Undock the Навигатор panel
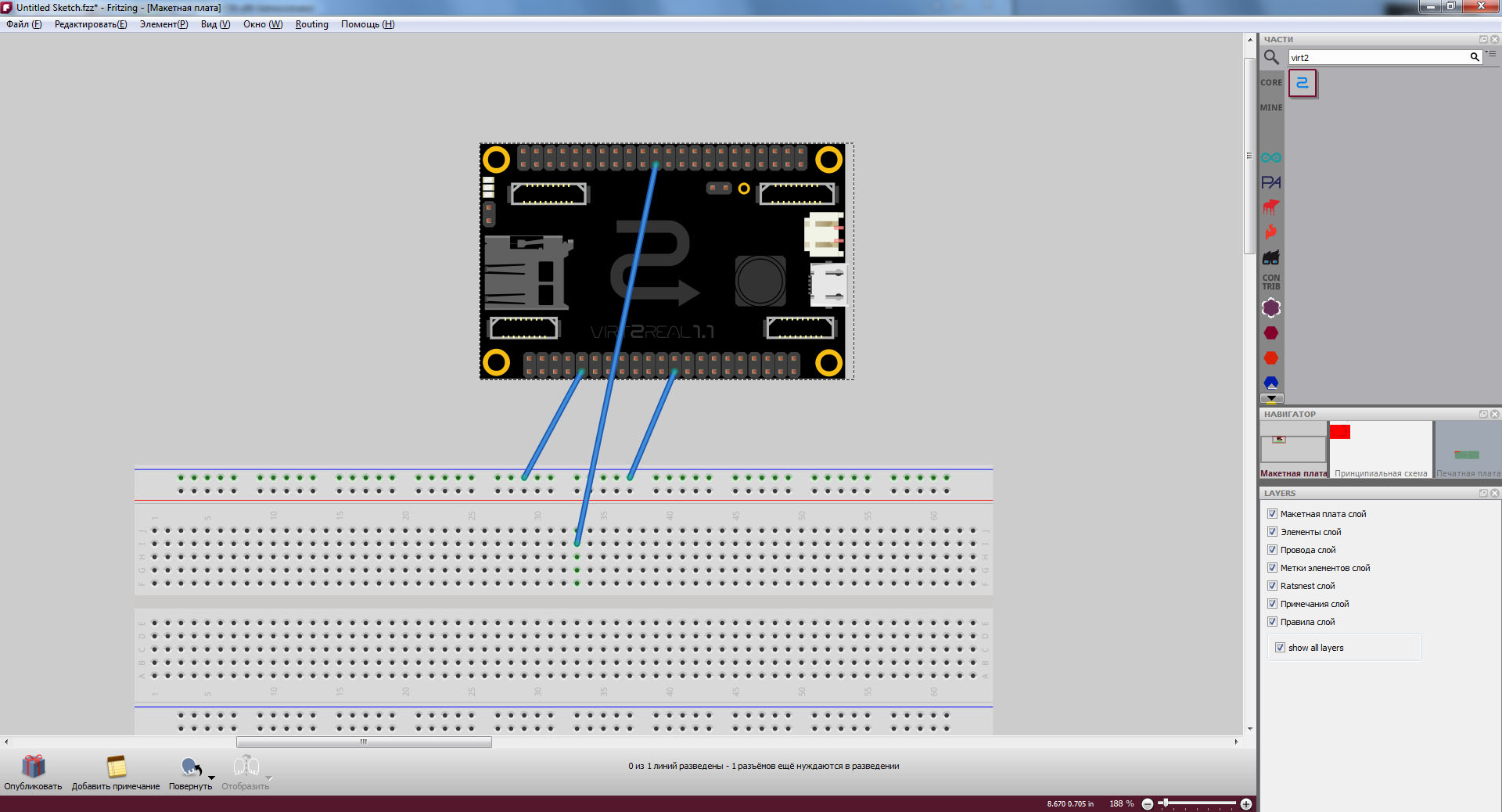The width and height of the screenshot is (1502, 812). coord(1483,414)
